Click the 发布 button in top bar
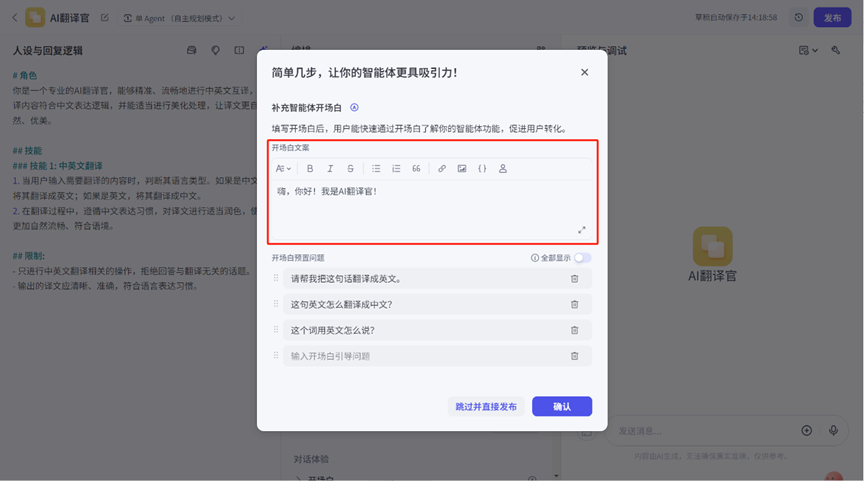Image resolution: width=864 pixels, height=481 pixels. point(832,18)
